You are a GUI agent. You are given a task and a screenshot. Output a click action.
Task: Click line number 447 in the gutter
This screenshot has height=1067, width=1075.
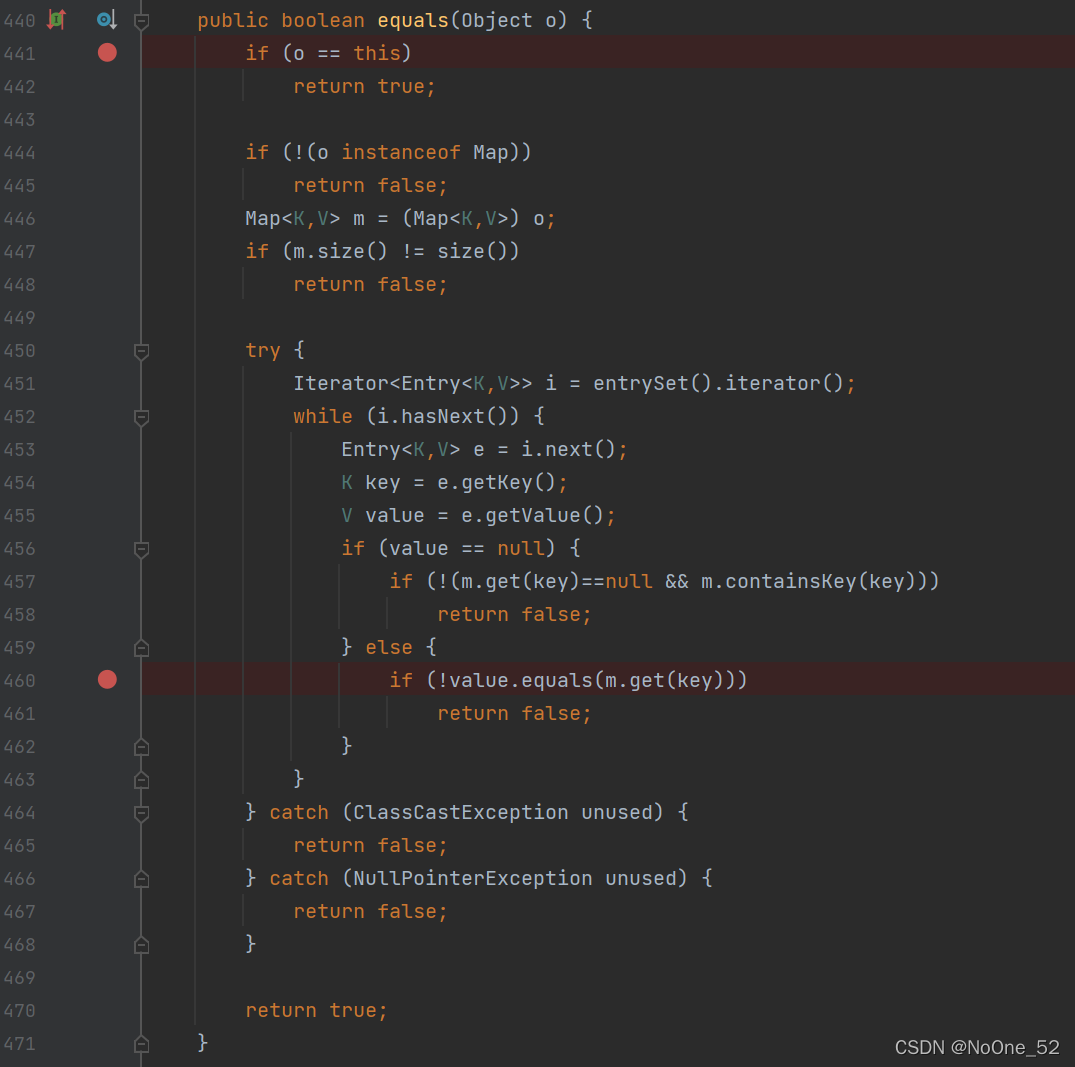click(19, 252)
